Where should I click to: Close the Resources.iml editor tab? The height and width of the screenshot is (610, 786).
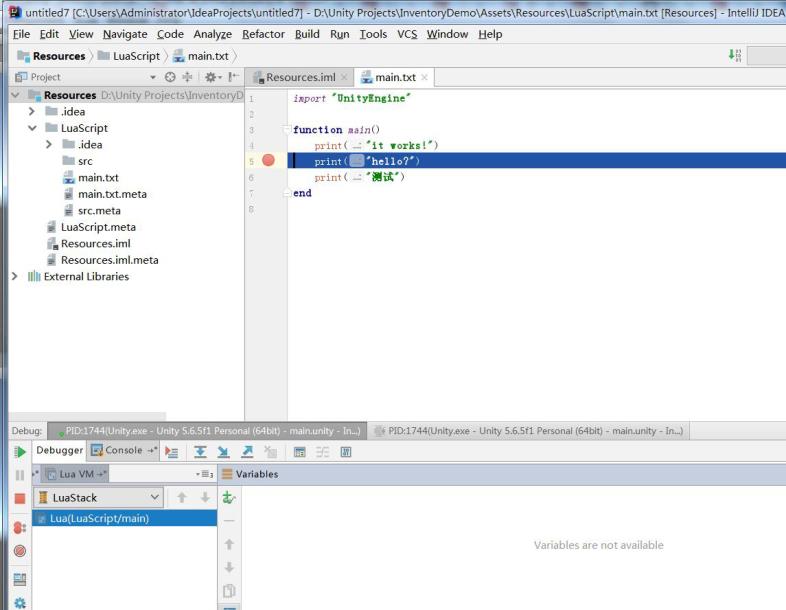tap(344, 77)
